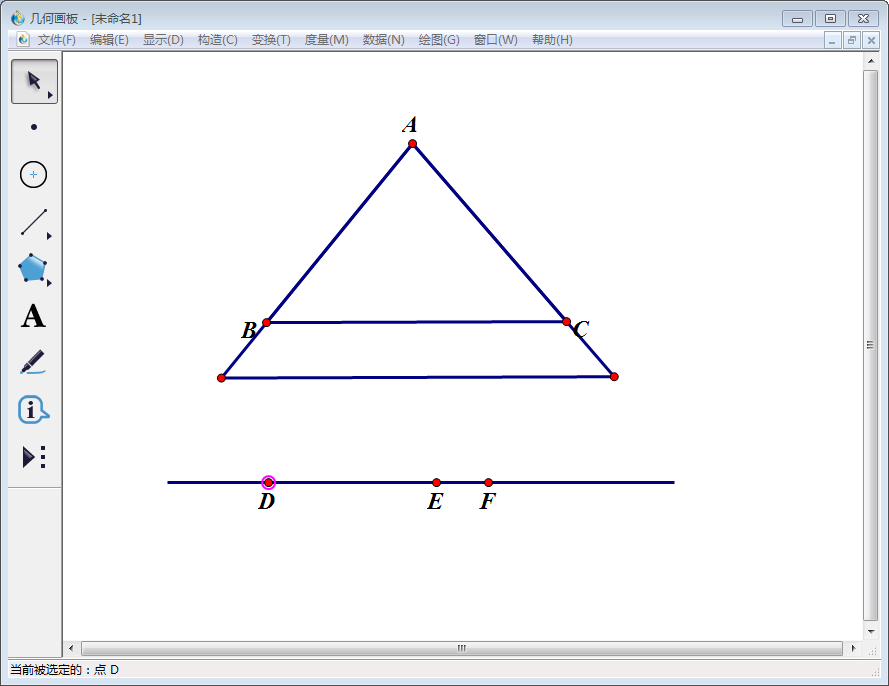
Task: Close the inner document window
Action: (x=871, y=40)
